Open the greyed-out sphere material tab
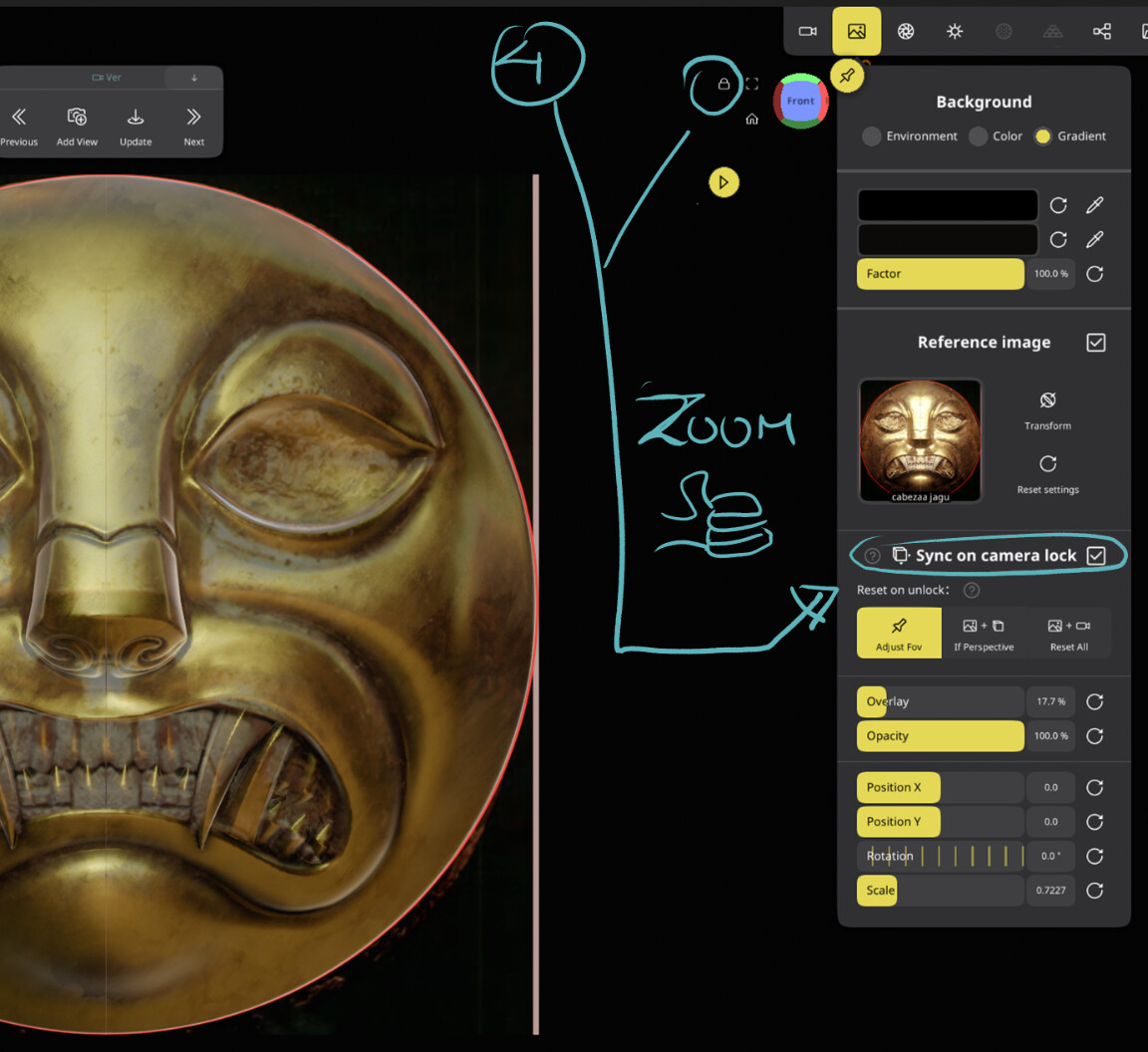 [x=1004, y=32]
